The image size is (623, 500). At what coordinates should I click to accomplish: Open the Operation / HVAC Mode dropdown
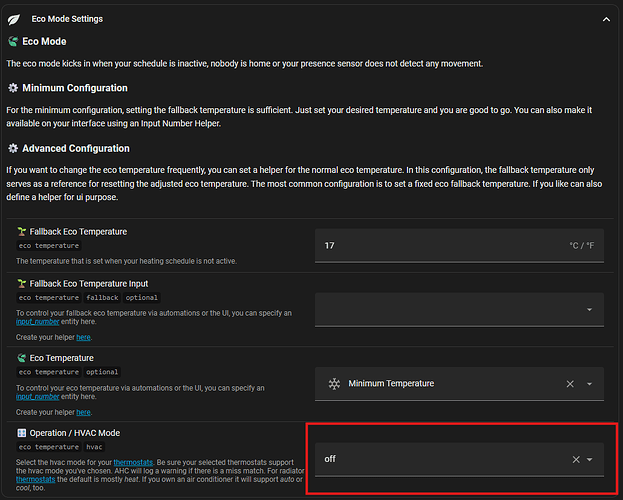tap(590, 459)
